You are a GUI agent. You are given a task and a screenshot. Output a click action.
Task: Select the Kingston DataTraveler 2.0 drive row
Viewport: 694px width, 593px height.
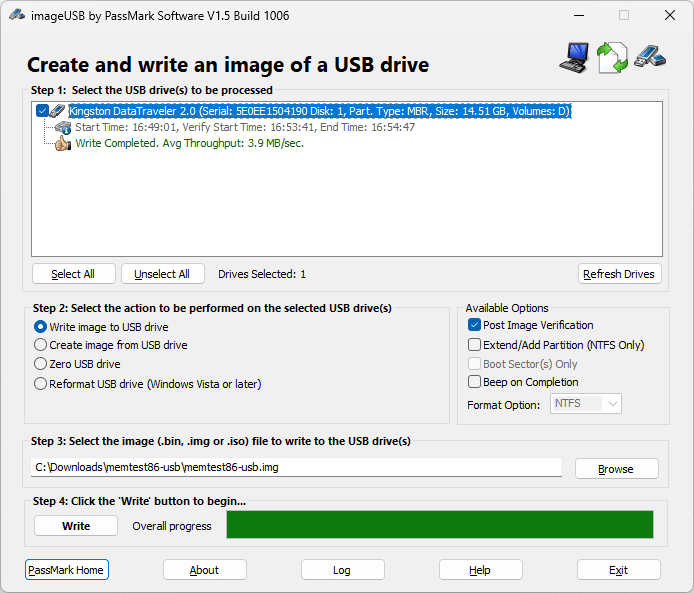coord(320,111)
